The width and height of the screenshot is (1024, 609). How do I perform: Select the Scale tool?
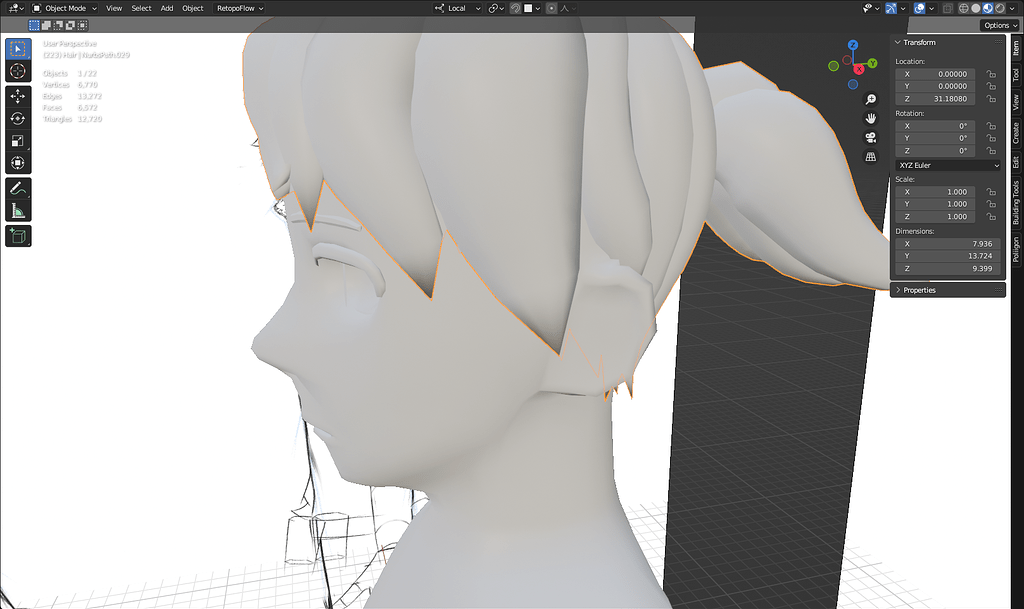pos(18,141)
